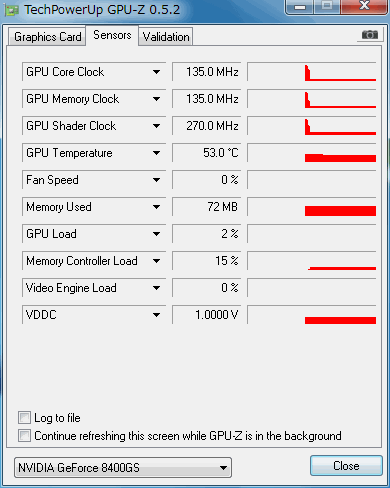The image size is (390, 488).
Task: Click the Memory Used history graph
Action: (312, 207)
